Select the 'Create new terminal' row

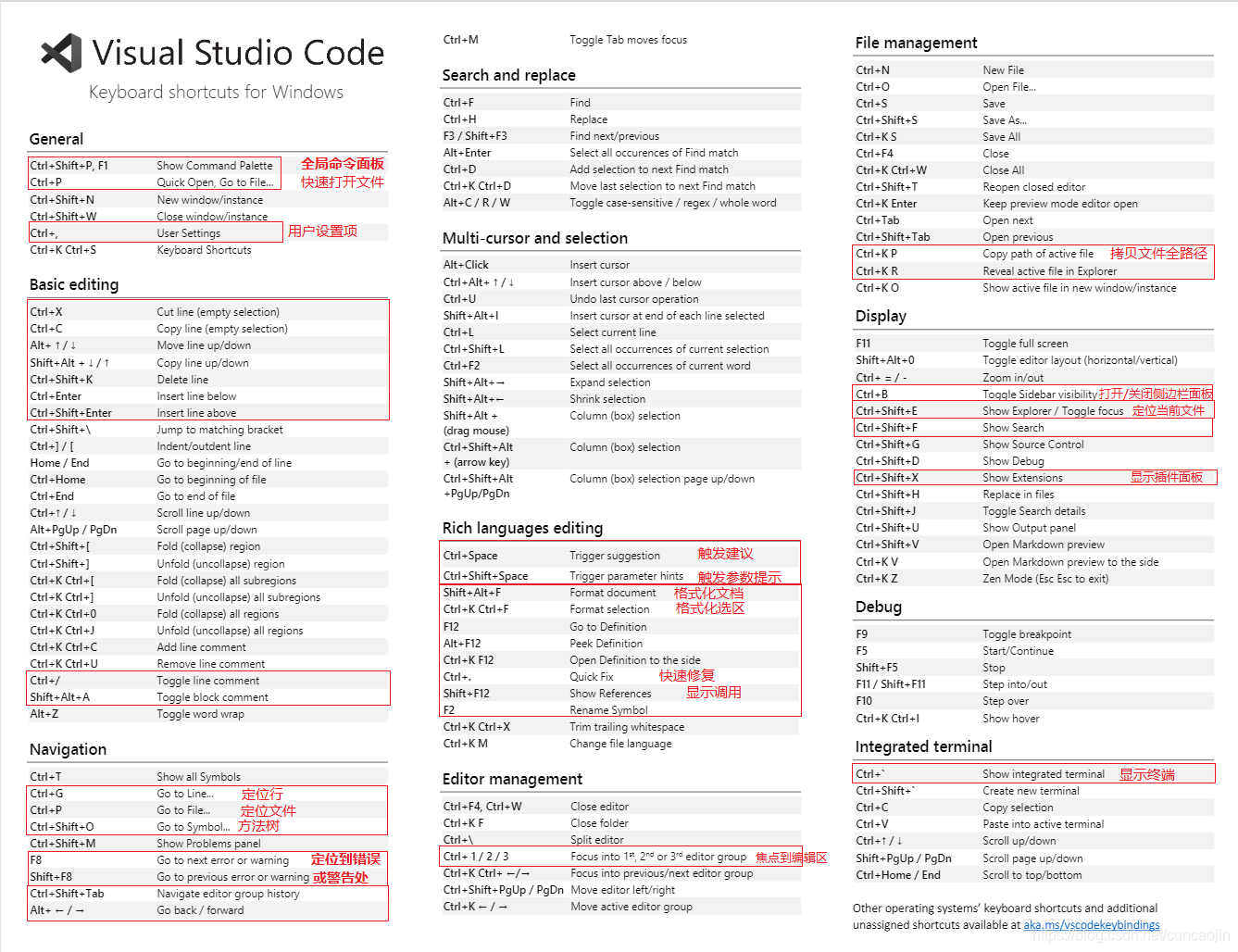click(x=1034, y=791)
